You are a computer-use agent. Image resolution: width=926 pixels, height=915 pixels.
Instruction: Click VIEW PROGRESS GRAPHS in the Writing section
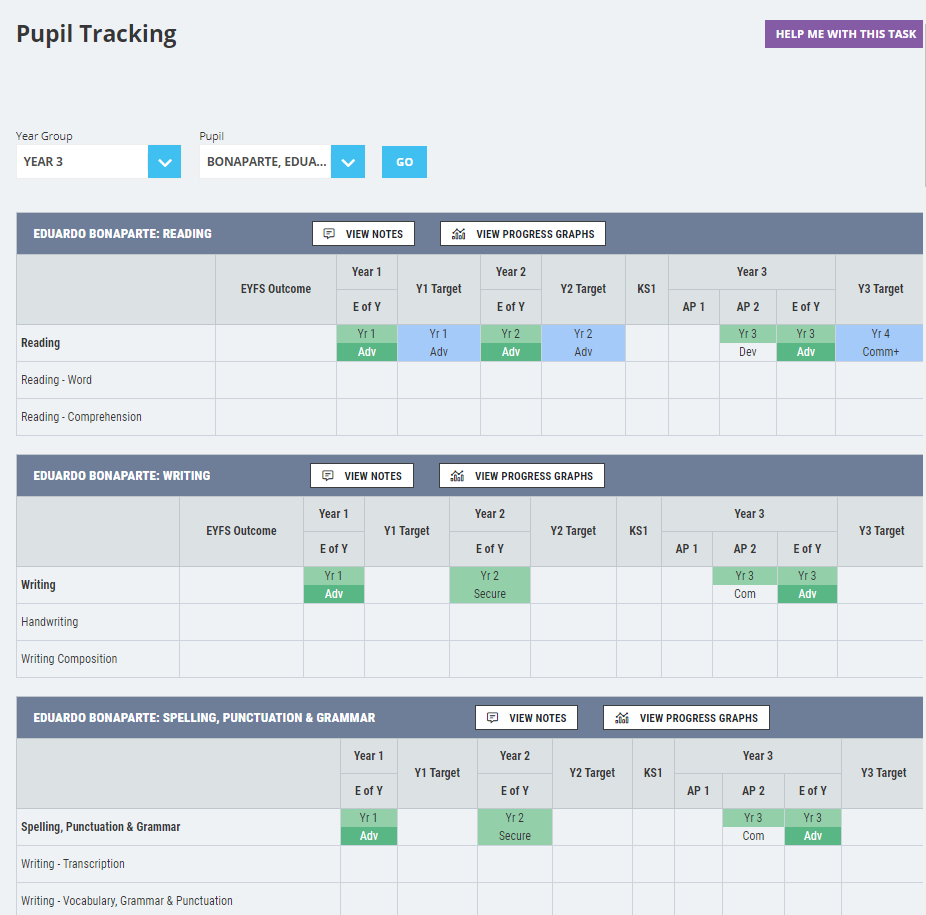pyautogui.click(x=521, y=475)
